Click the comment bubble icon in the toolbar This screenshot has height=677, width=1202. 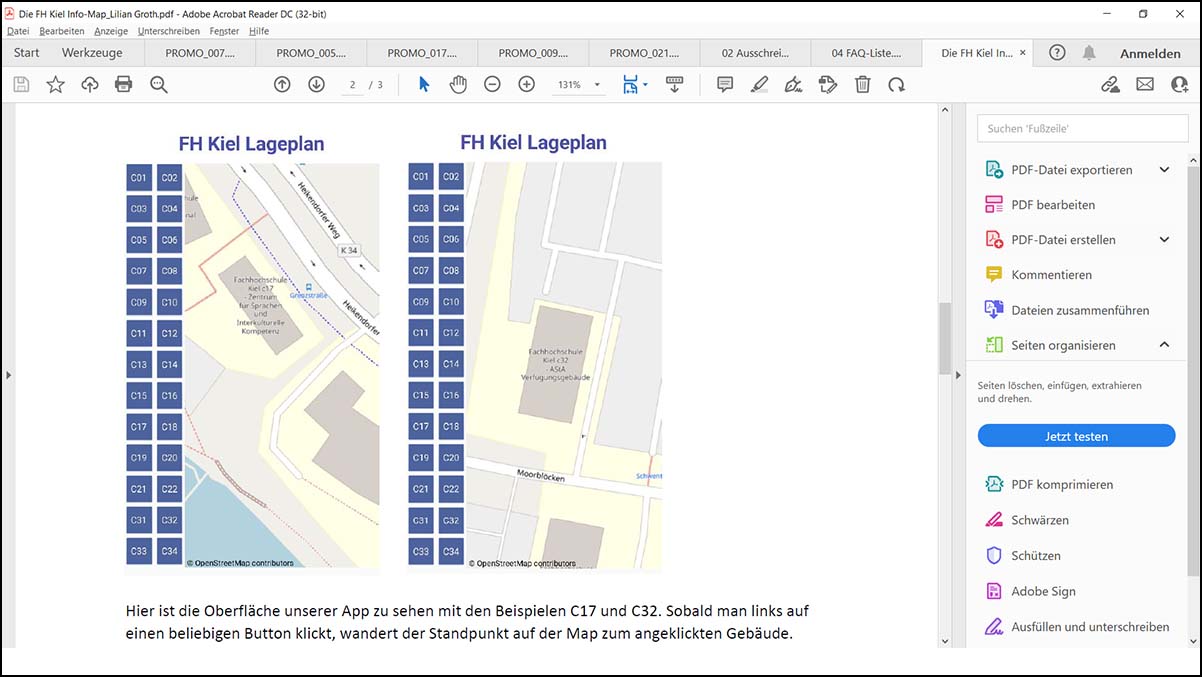[724, 85]
